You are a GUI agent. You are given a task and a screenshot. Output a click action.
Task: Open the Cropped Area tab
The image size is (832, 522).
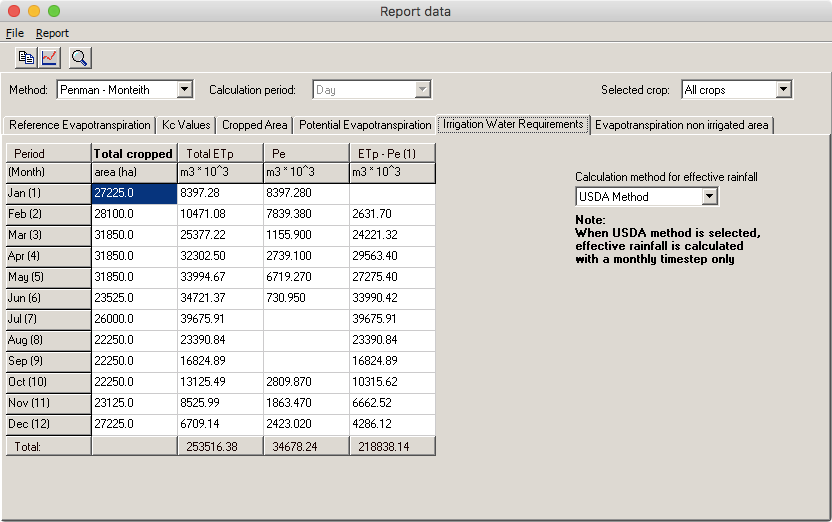[255, 125]
